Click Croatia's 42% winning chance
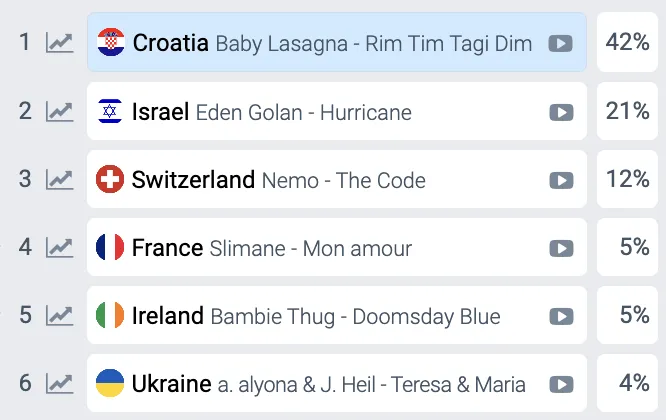The image size is (666, 420). [x=627, y=42]
